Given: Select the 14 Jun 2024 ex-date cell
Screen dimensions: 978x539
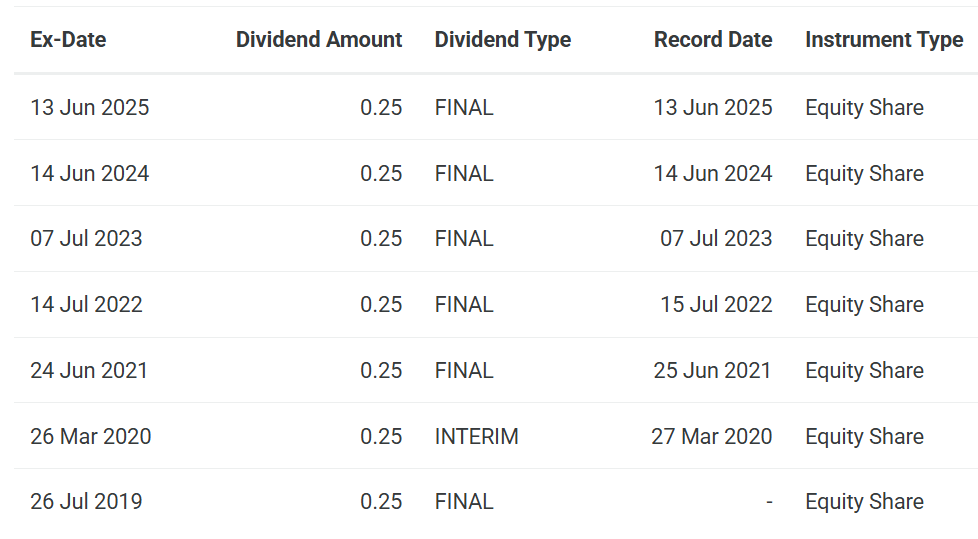Looking at the screenshot, I should 90,174.
